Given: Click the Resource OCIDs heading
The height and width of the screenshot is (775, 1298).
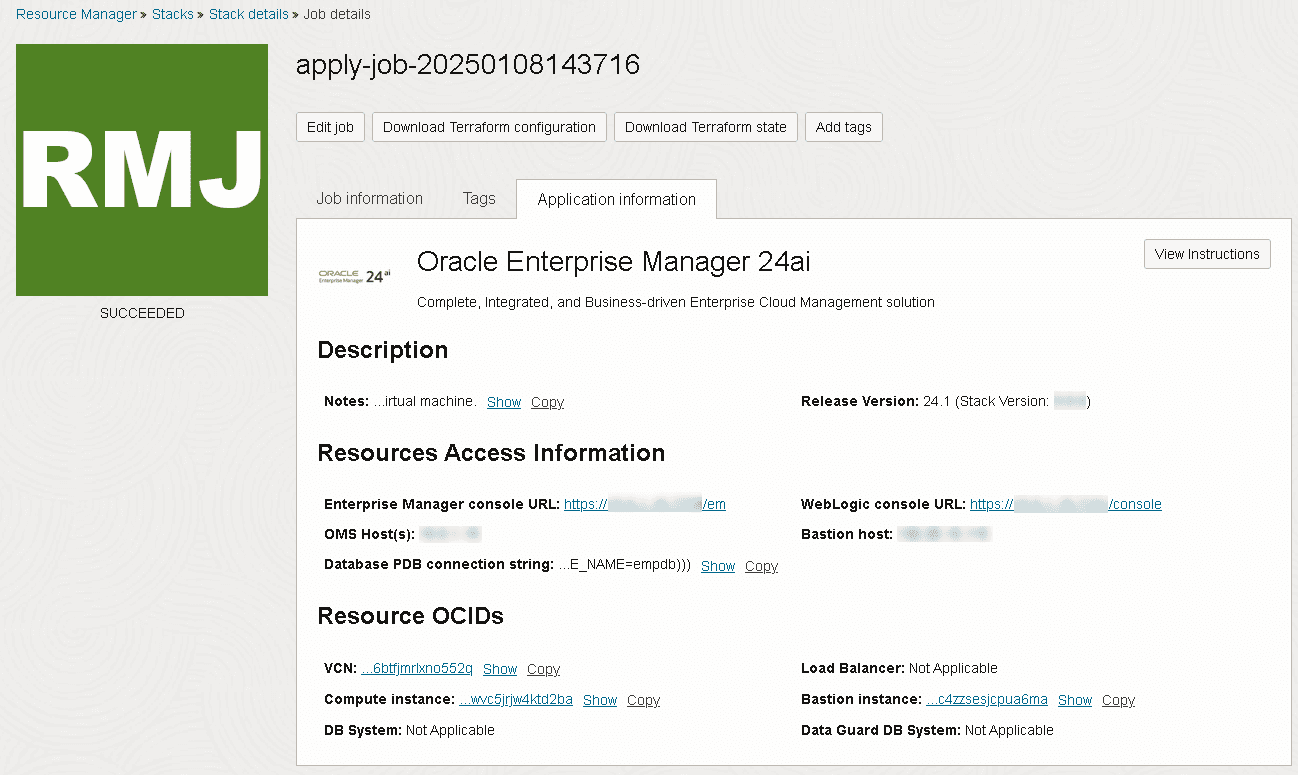Looking at the screenshot, I should (x=411, y=616).
